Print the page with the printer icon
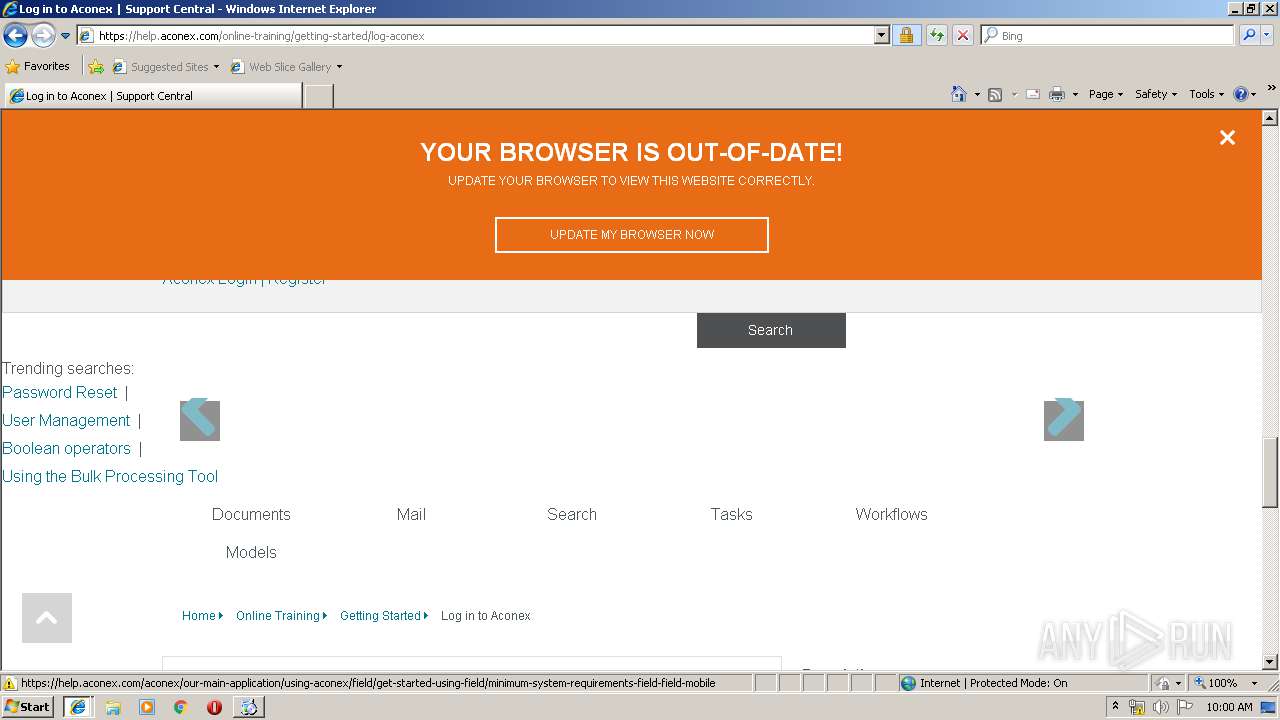Viewport: 1280px width, 720px height. tap(1057, 94)
